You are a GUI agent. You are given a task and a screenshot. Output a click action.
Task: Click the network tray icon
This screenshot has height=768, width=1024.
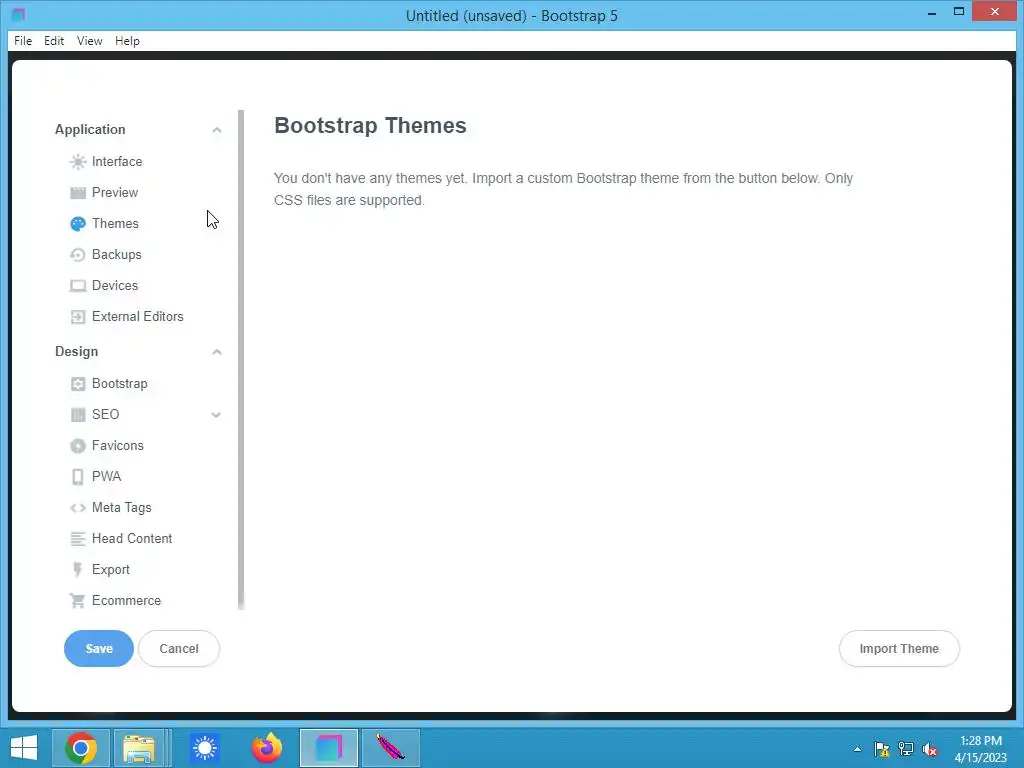tap(906, 750)
